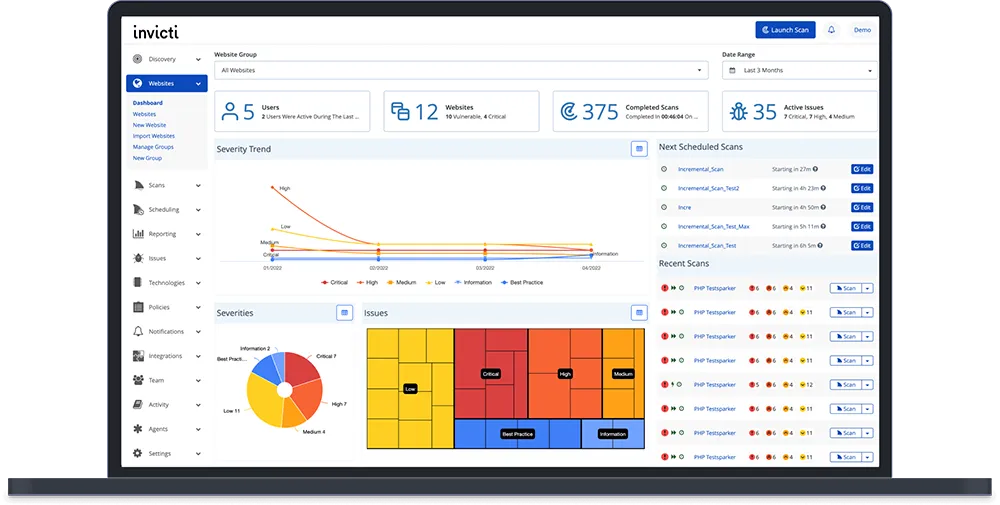This screenshot has height=505, width=1000.
Task: Open Severity Trend calendar view icon
Action: 639,149
